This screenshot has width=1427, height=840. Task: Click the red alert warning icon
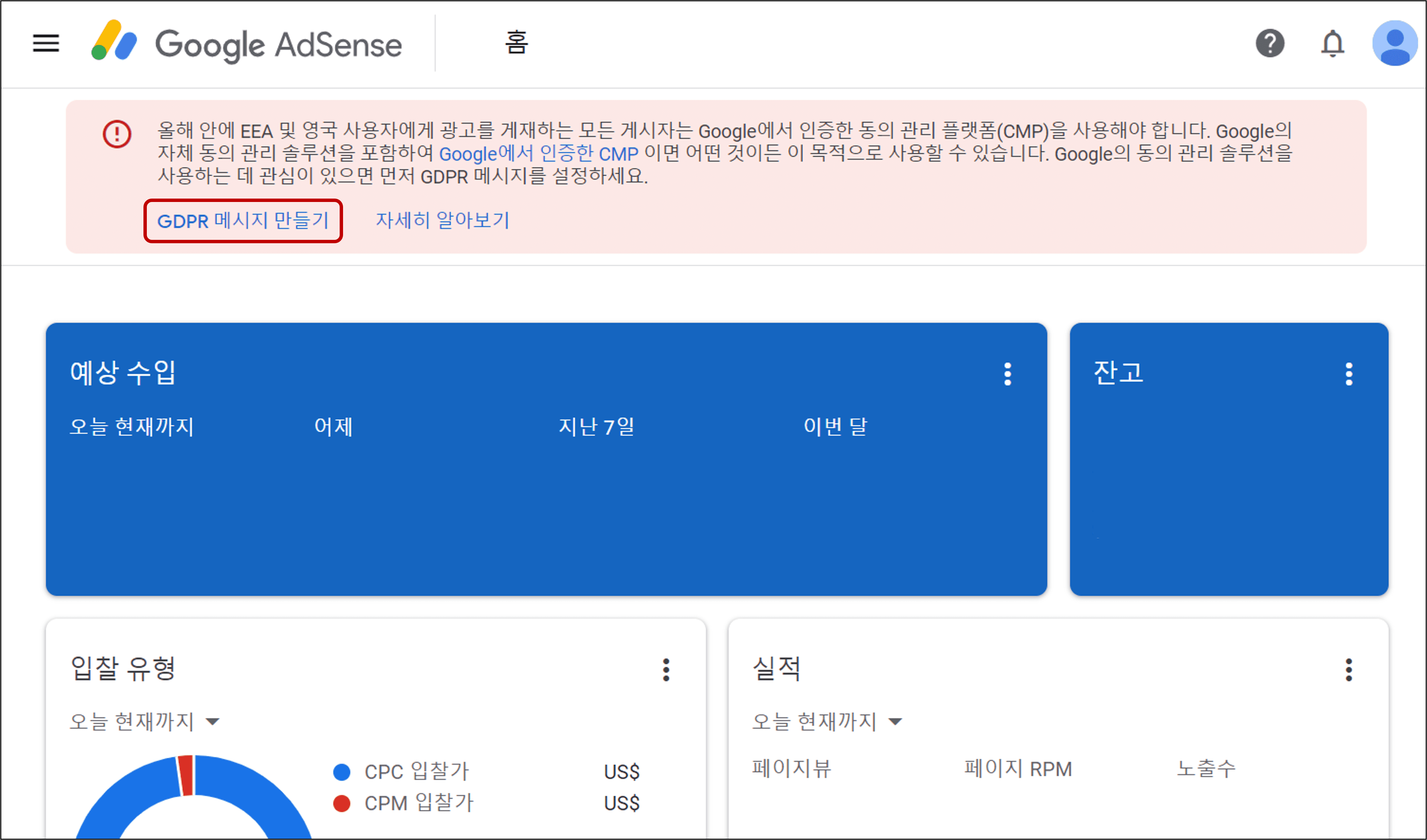coord(117,134)
